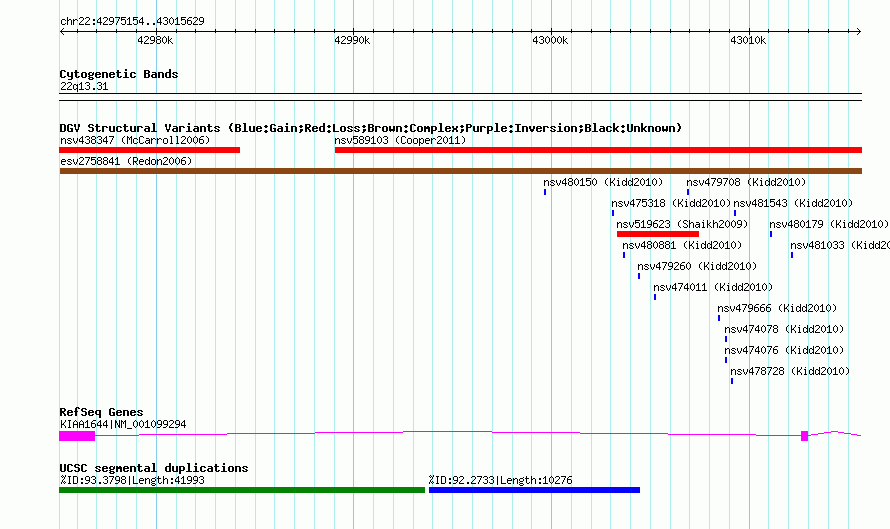Click the 42990k ruler tick label

pos(352,40)
